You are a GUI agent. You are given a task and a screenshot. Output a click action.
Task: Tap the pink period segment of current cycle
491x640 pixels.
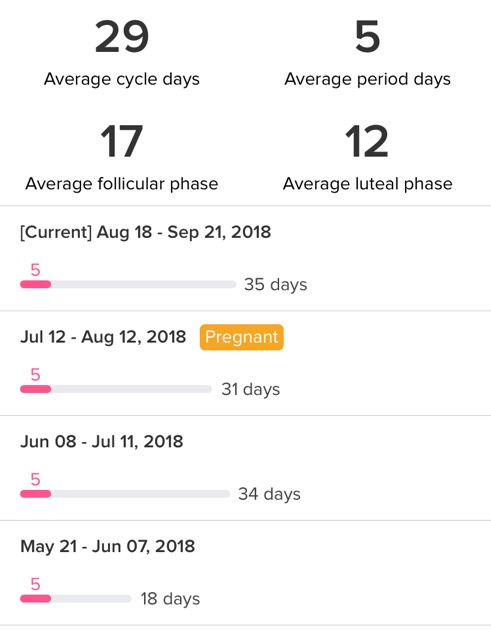point(36,284)
